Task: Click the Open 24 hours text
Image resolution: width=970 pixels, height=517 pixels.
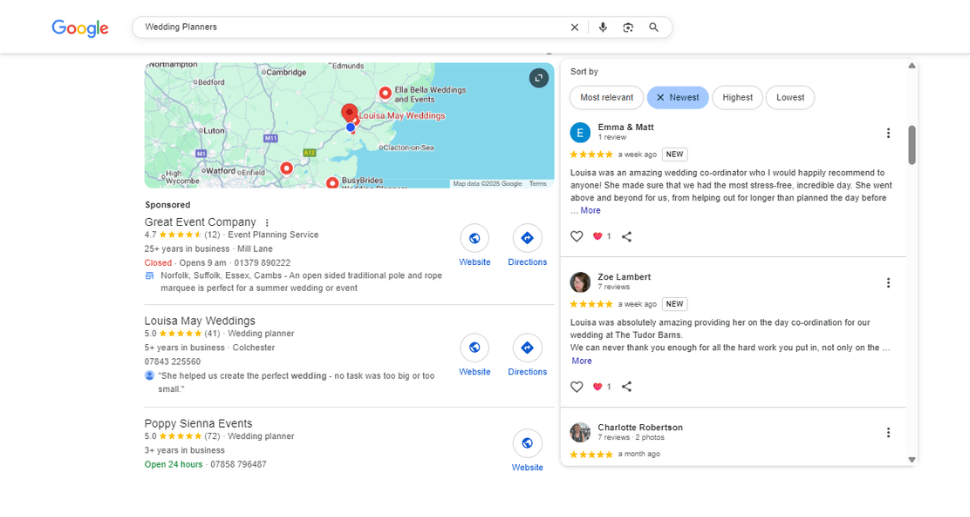Action: tap(173, 464)
